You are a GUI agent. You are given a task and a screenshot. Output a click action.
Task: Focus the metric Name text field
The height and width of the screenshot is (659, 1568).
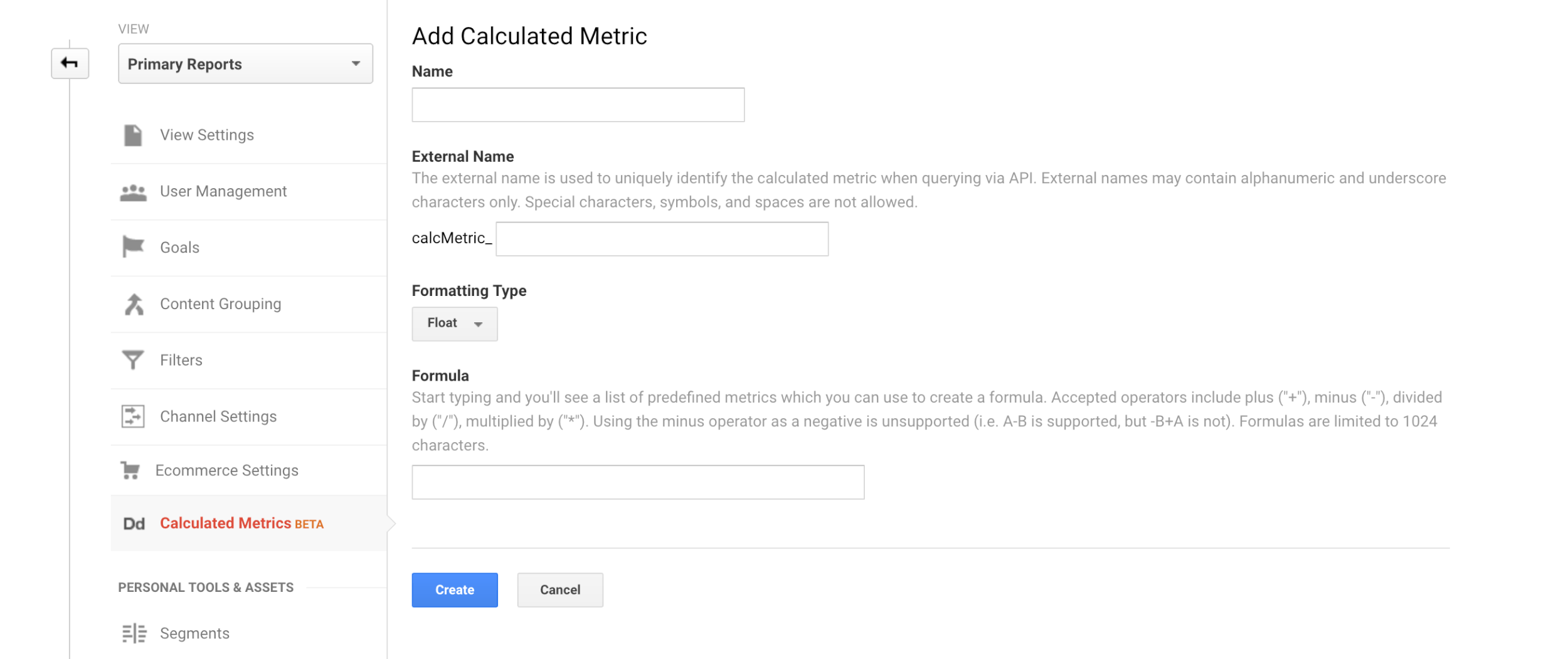coord(578,105)
